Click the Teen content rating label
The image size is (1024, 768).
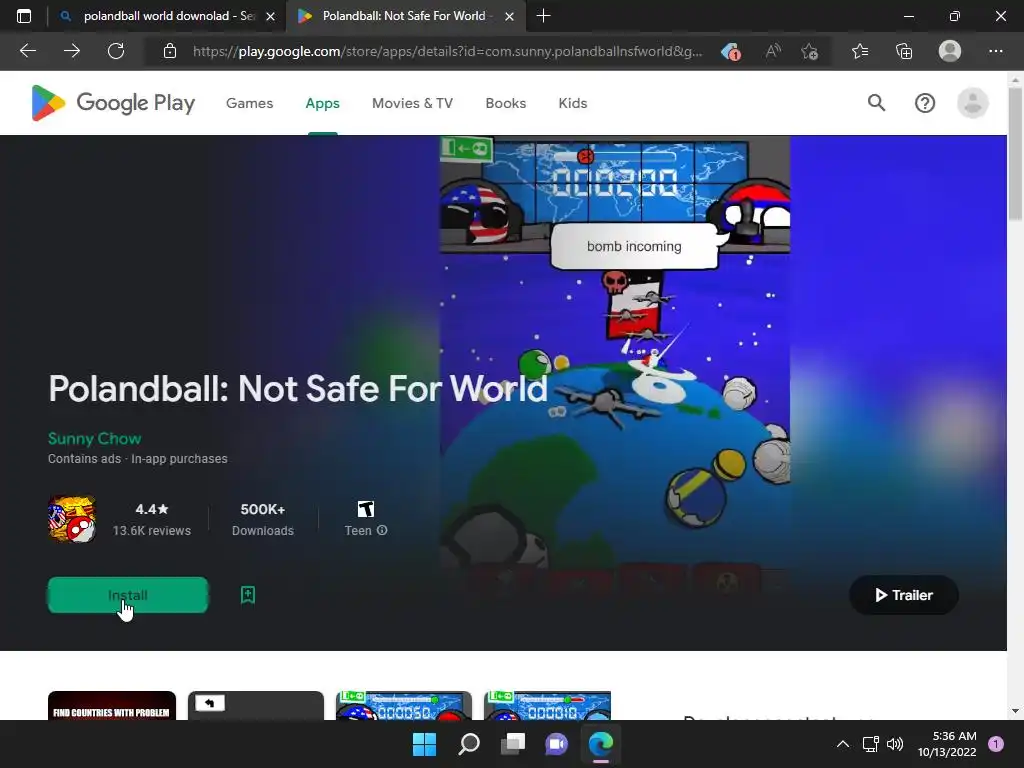(x=358, y=530)
